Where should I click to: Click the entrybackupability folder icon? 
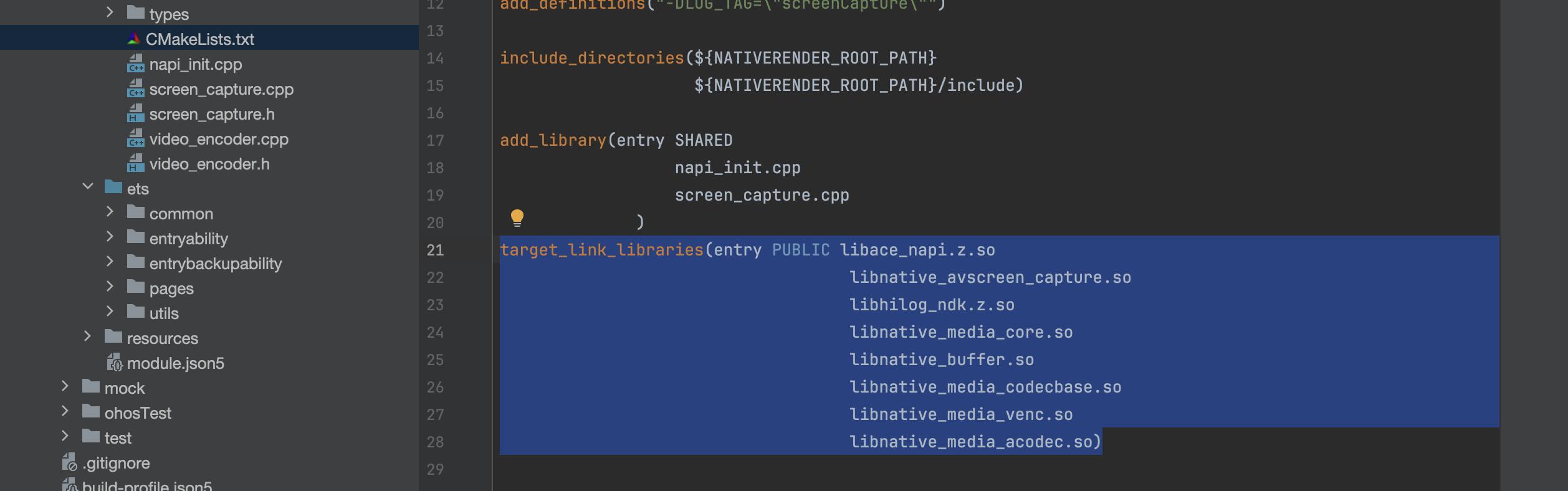pos(136,262)
